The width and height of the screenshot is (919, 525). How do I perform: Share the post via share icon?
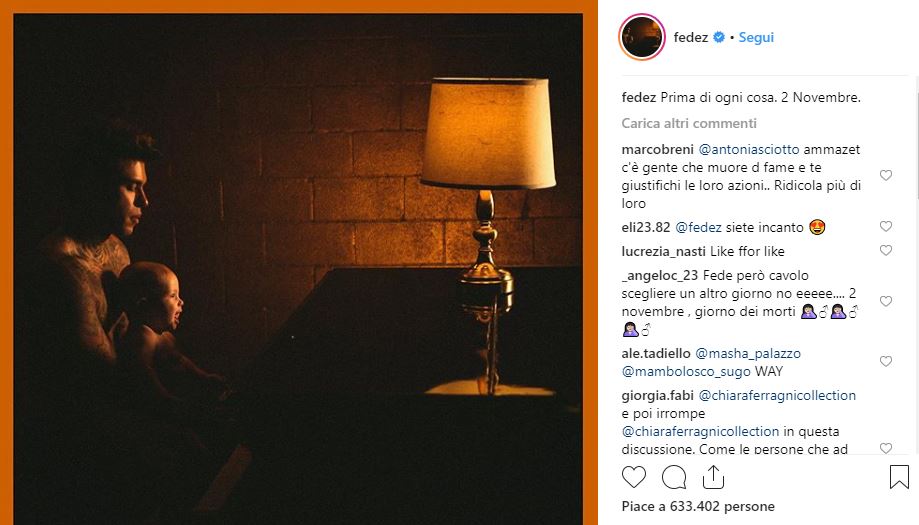click(x=714, y=477)
